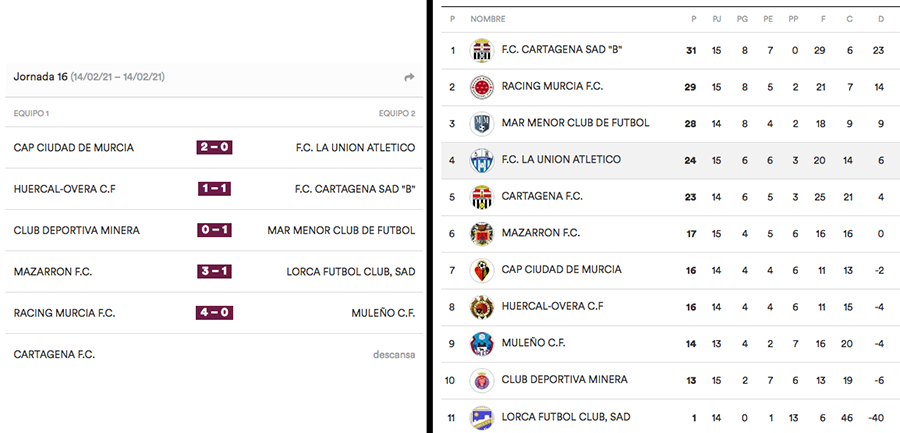
Task: Click Mazarron F.C. crest in standings
Action: pyautogui.click(x=481, y=233)
